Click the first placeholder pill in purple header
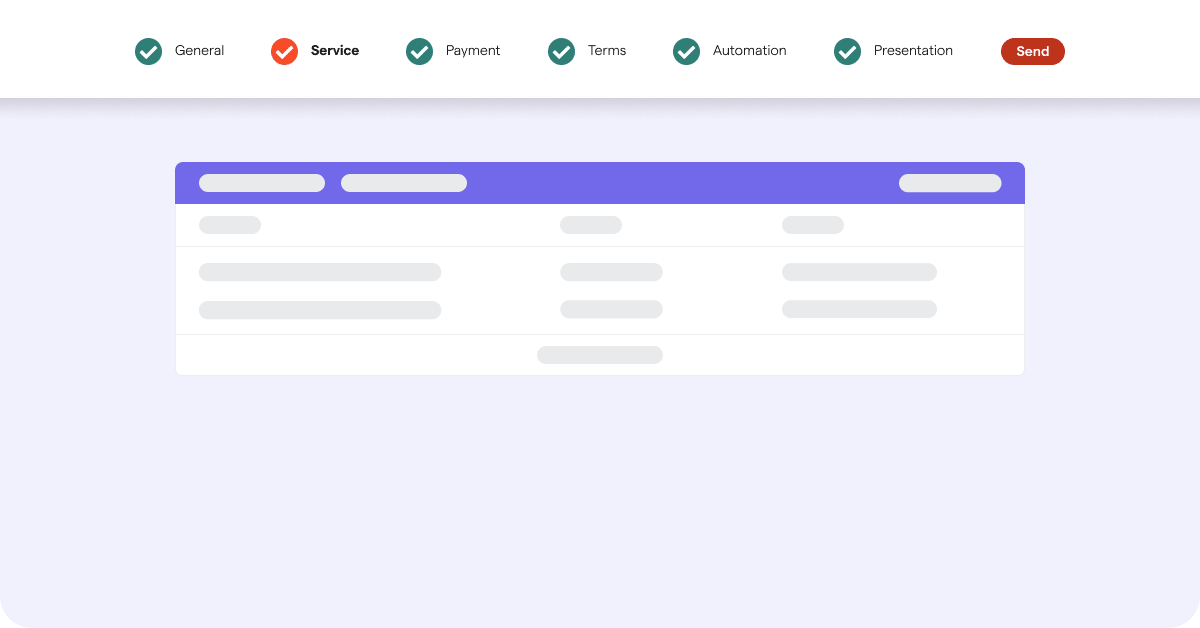The width and height of the screenshot is (1200, 628). (262, 183)
